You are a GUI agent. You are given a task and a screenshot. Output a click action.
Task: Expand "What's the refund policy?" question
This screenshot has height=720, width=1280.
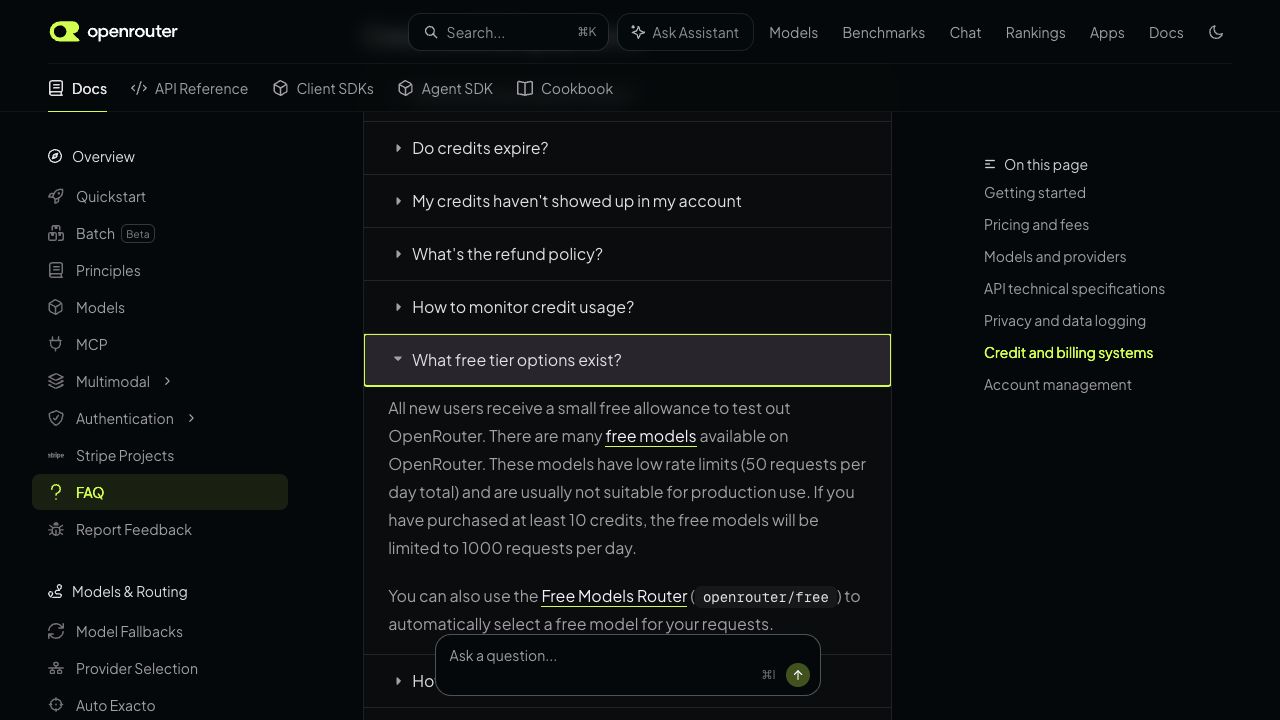click(627, 254)
